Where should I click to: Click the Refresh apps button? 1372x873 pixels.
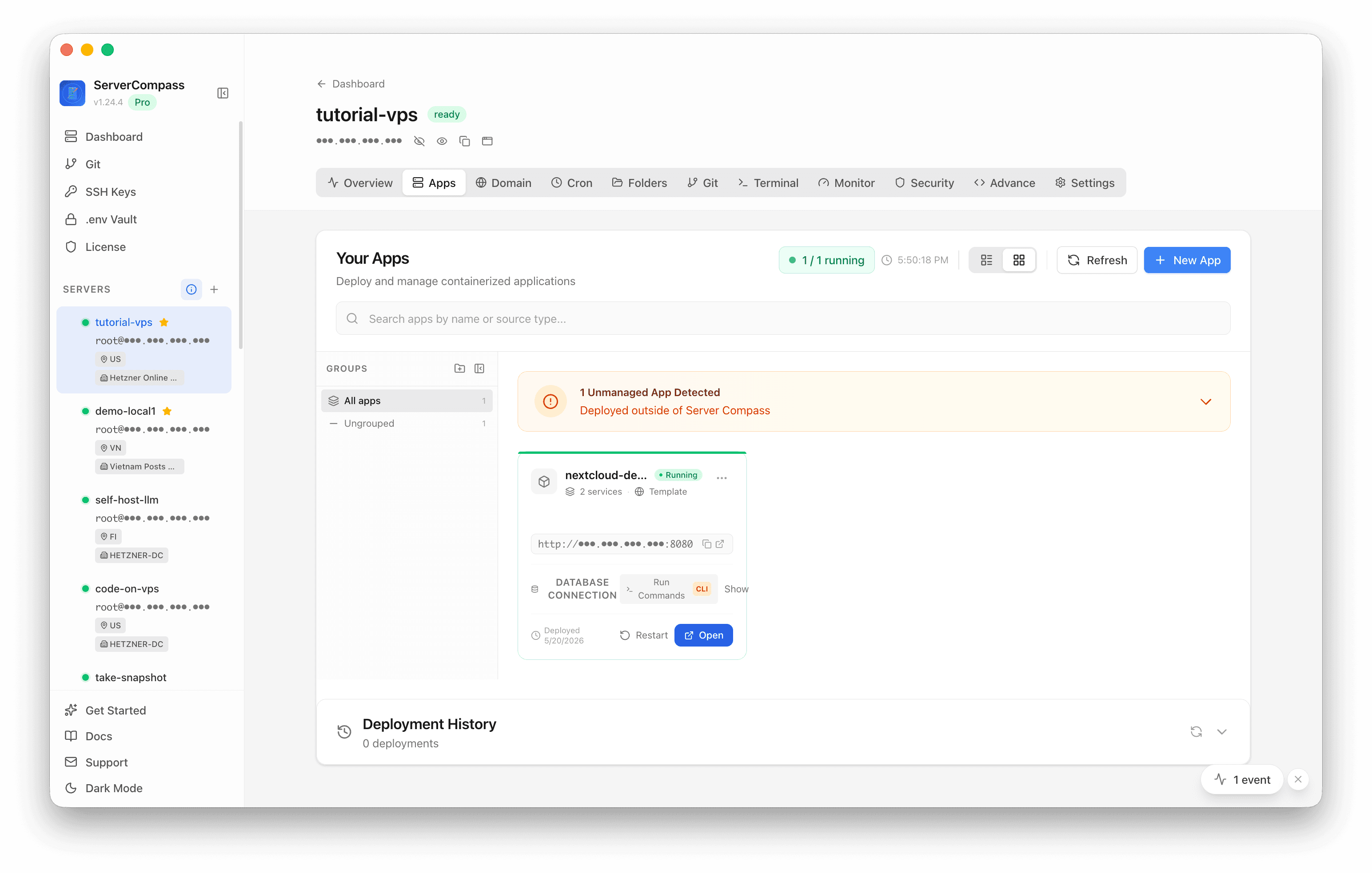(1097, 260)
